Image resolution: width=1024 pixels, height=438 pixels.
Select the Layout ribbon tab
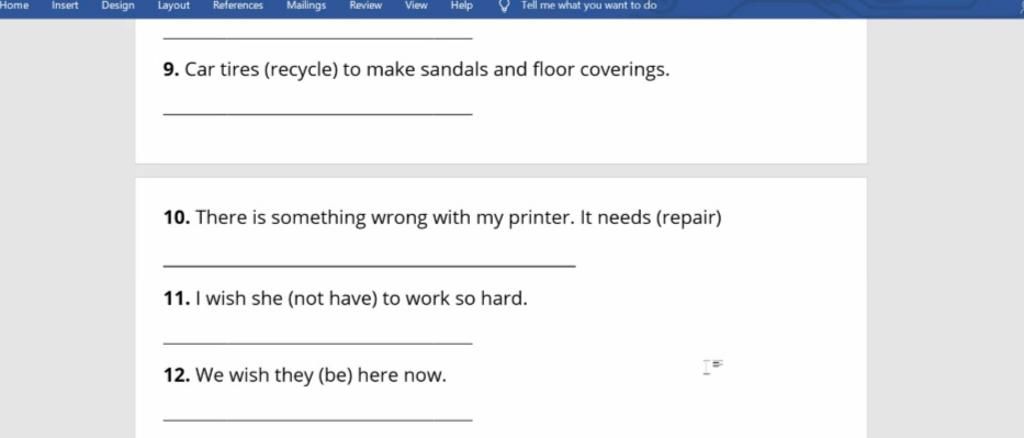click(x=174, y=5)
